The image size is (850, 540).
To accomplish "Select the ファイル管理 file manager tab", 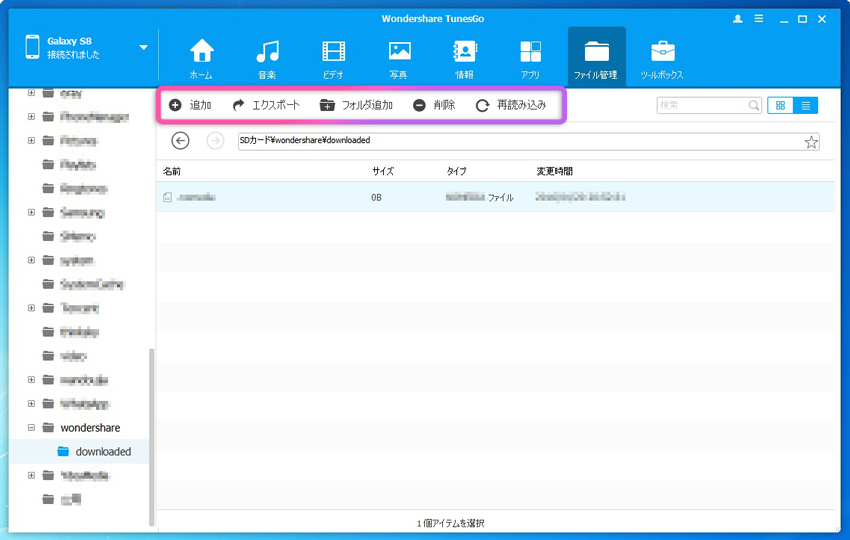I will pos(596,57).
